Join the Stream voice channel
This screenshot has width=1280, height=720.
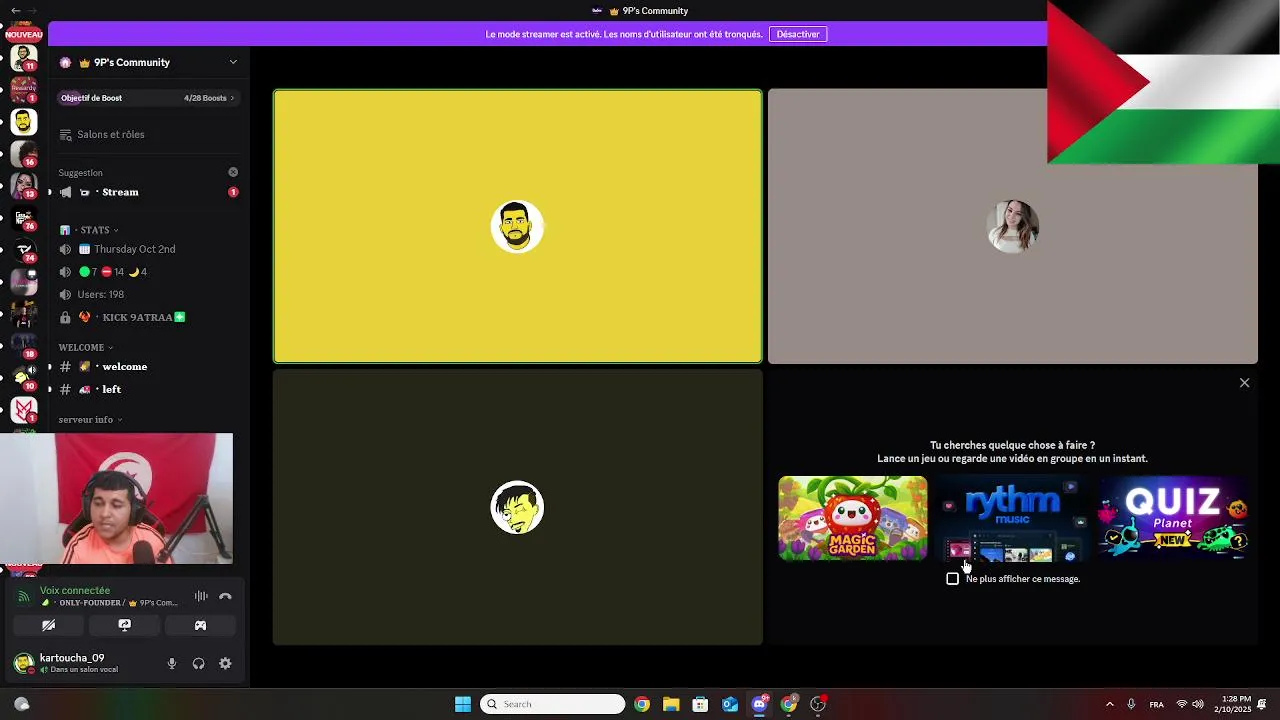coord(148,192)
